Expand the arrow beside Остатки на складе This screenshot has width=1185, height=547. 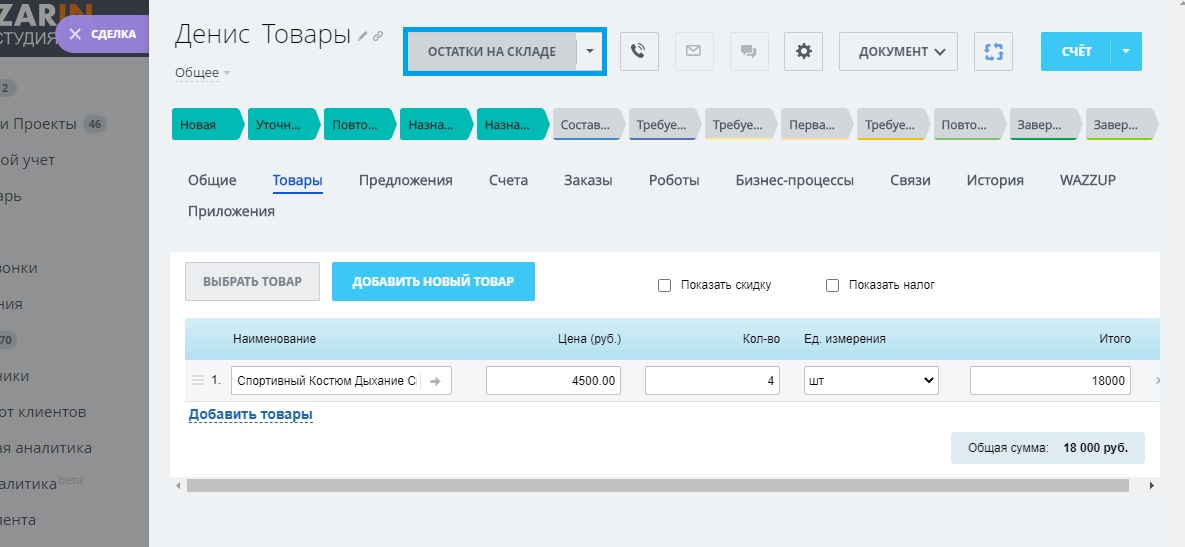point(590,51)
